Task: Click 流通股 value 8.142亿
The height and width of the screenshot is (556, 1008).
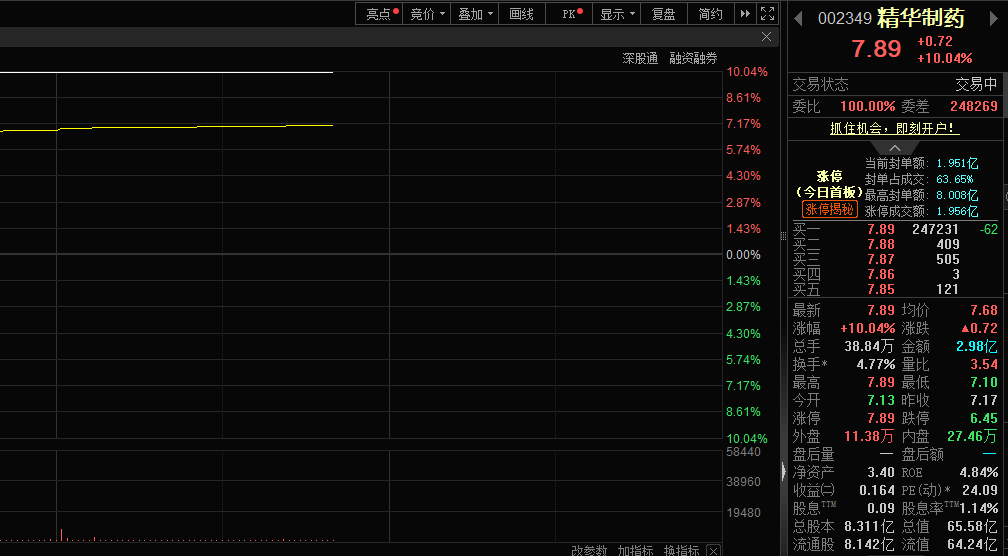Action: pos(869,544)
